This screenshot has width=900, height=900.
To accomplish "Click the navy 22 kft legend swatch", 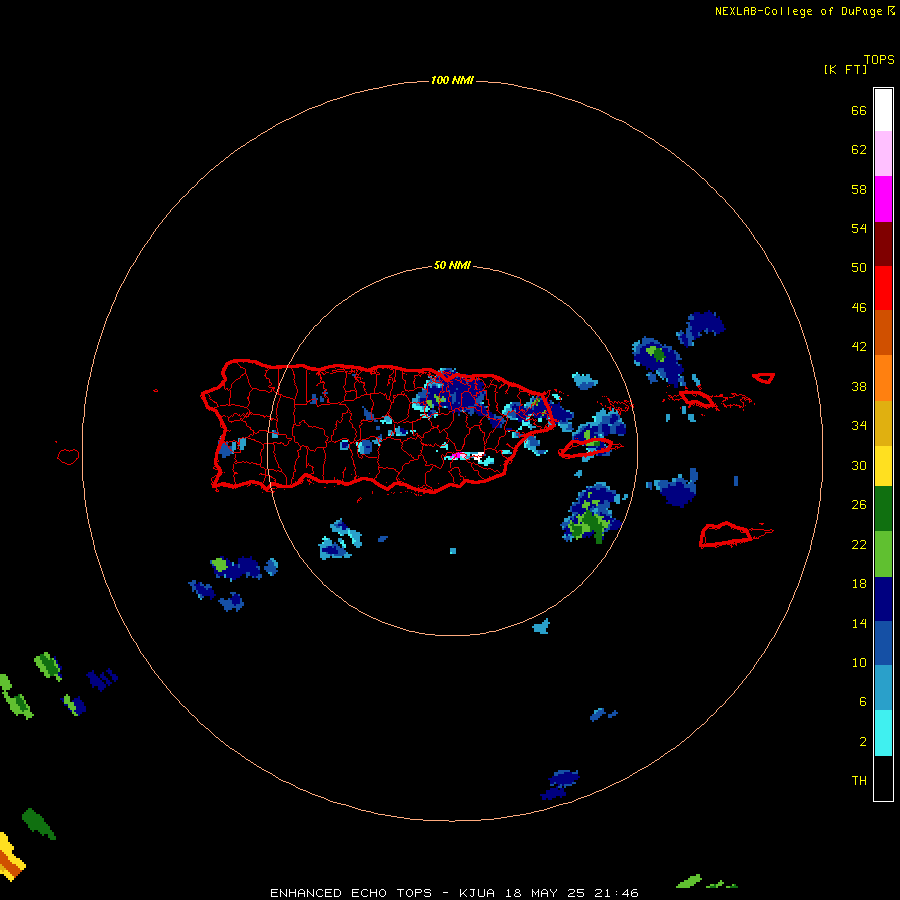I will [x=883, y=598].
